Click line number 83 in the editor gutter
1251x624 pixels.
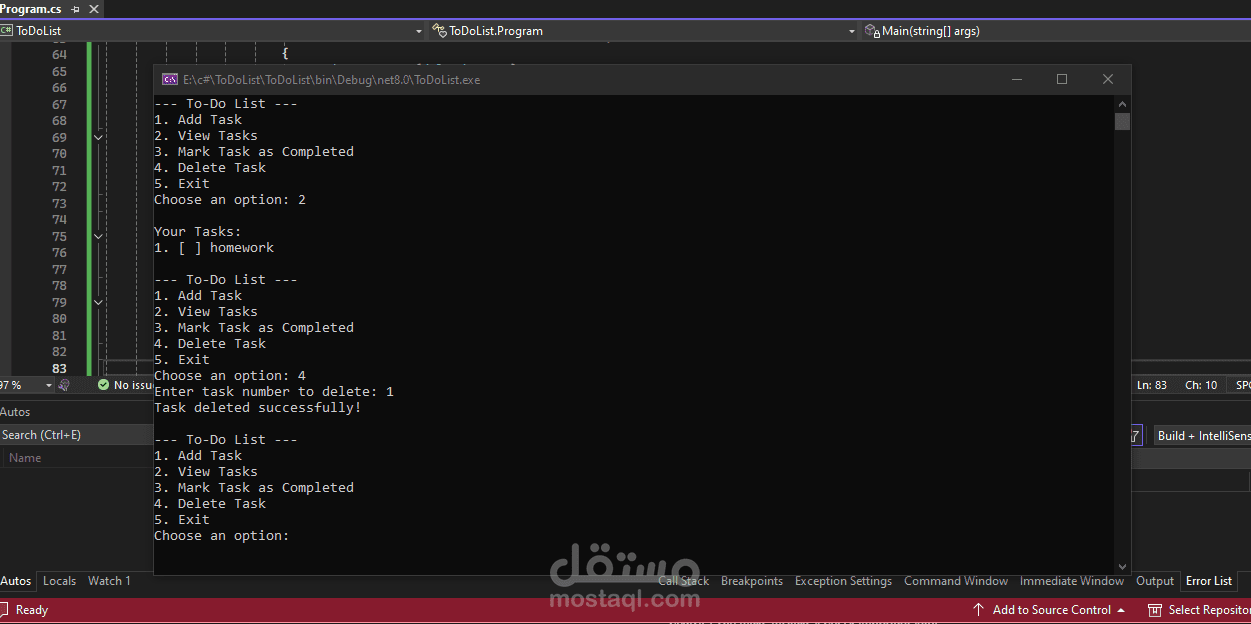58,368
